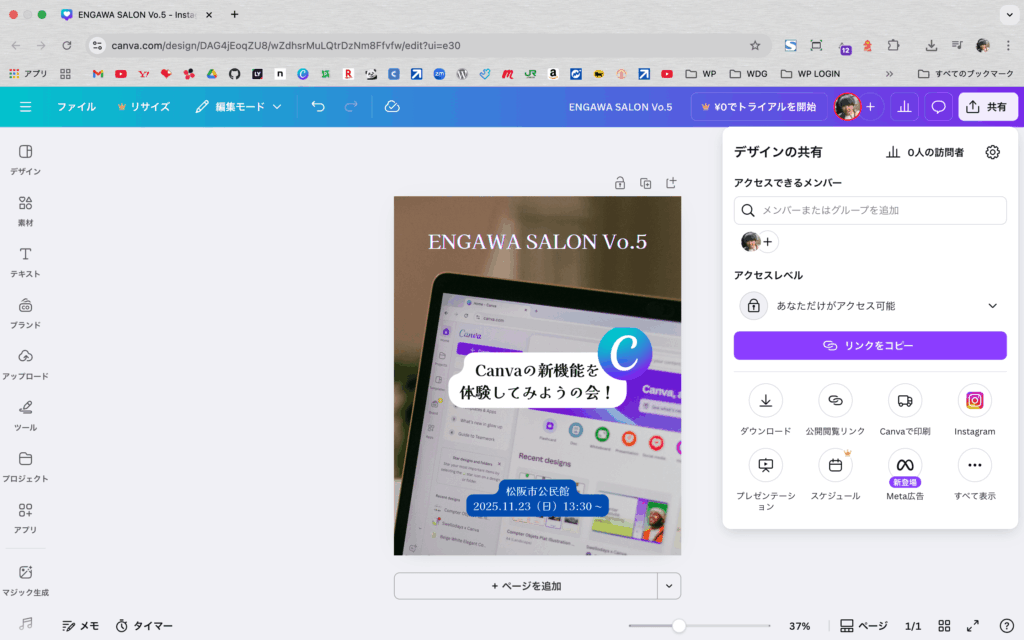Click the Add Page (ページを追加) button
1024x640 pixels.
click(525, 586)
